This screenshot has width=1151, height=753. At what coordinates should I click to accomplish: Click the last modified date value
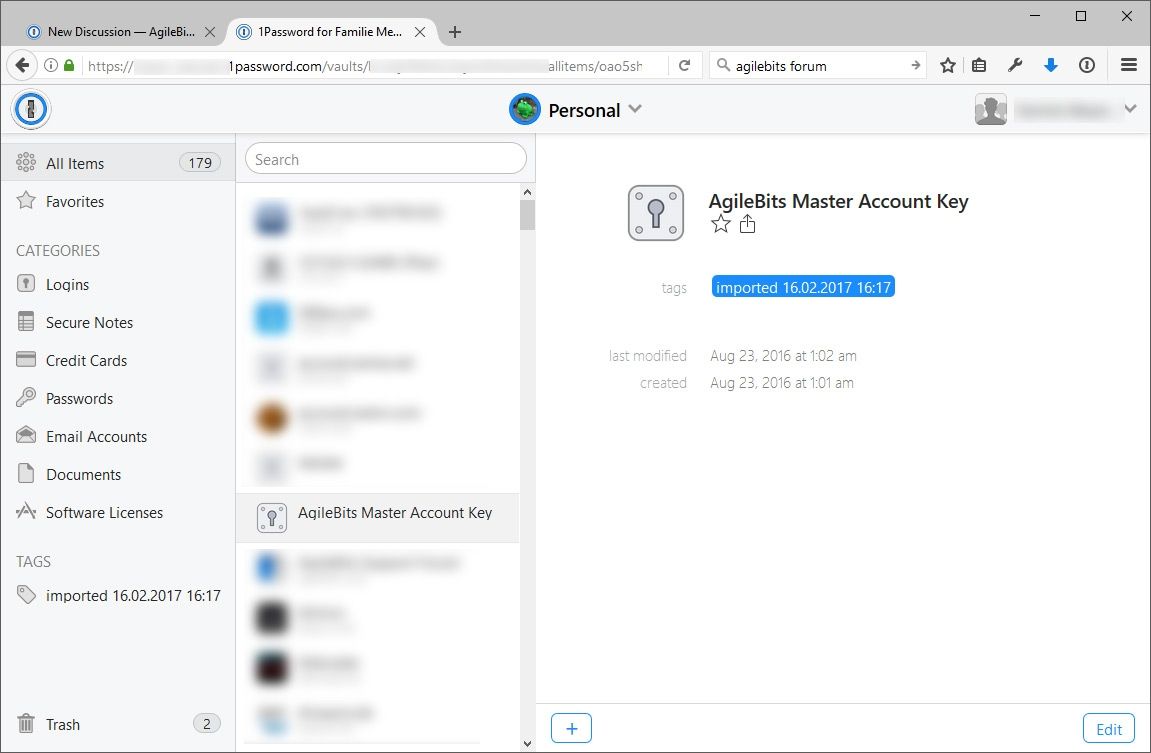point(783,356)
